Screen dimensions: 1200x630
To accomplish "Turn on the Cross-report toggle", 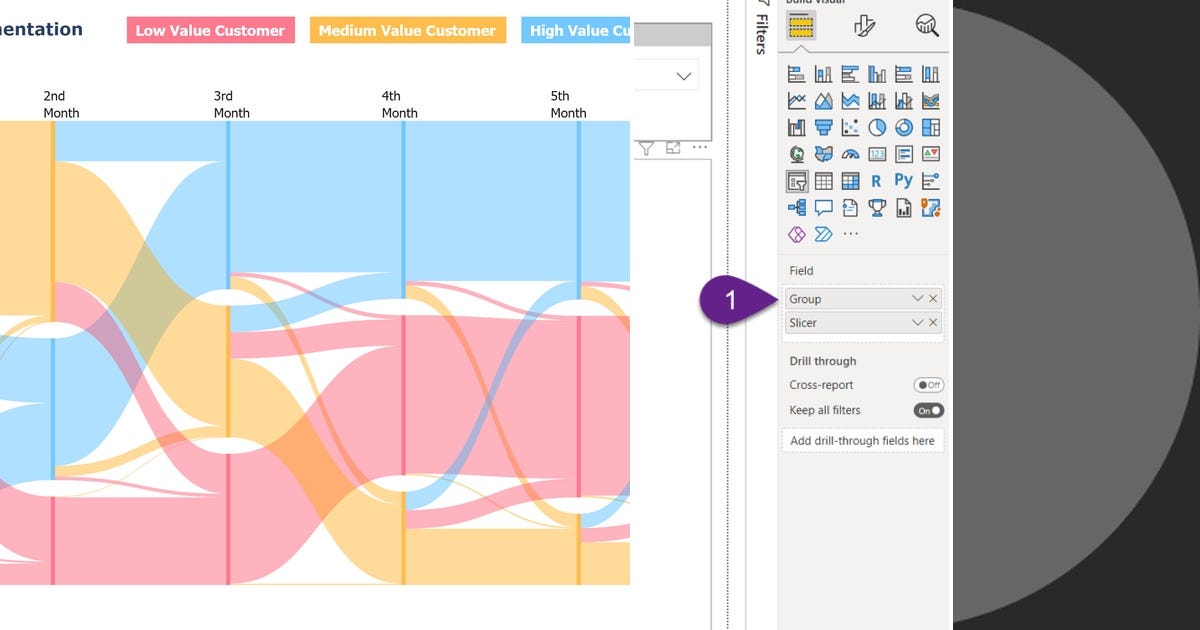I will coord(928,385).
